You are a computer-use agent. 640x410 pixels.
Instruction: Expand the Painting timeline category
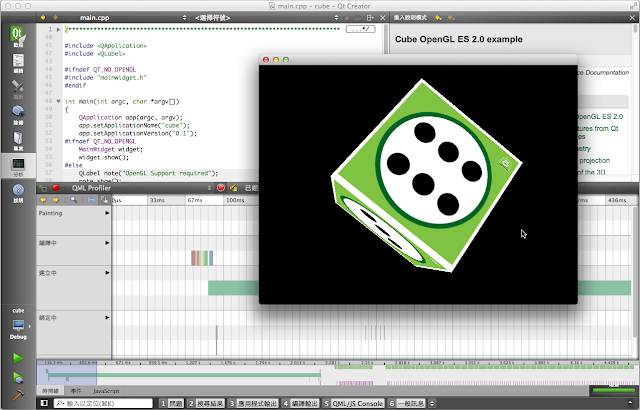coord(107,213)
